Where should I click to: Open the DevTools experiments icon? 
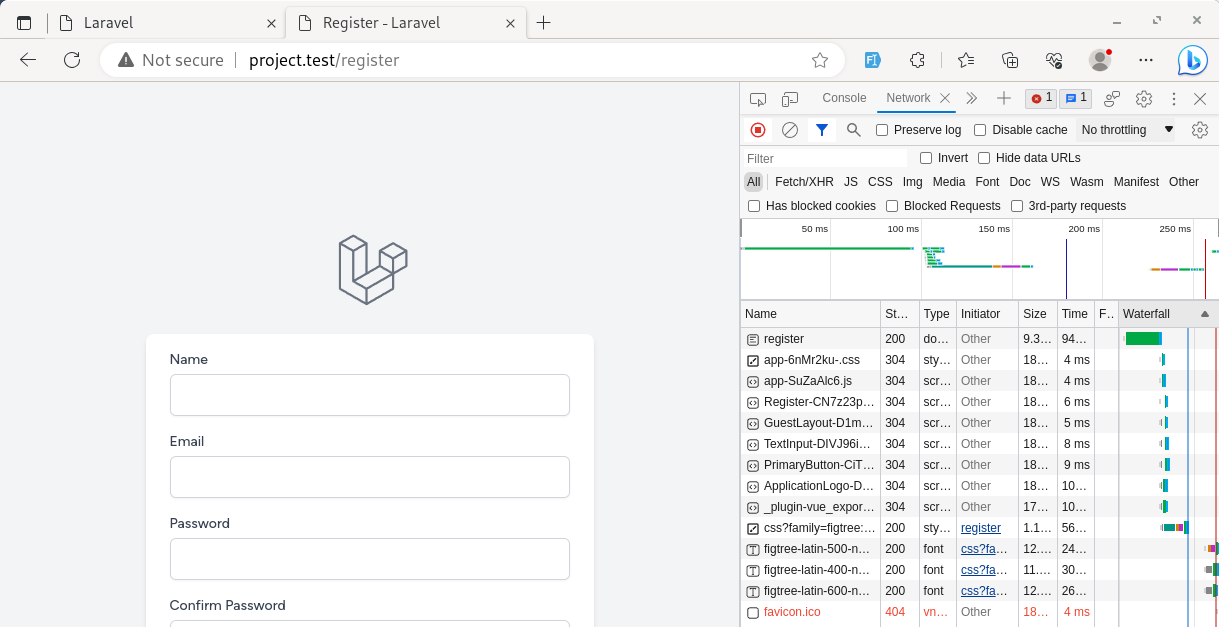pos(1112,98)
